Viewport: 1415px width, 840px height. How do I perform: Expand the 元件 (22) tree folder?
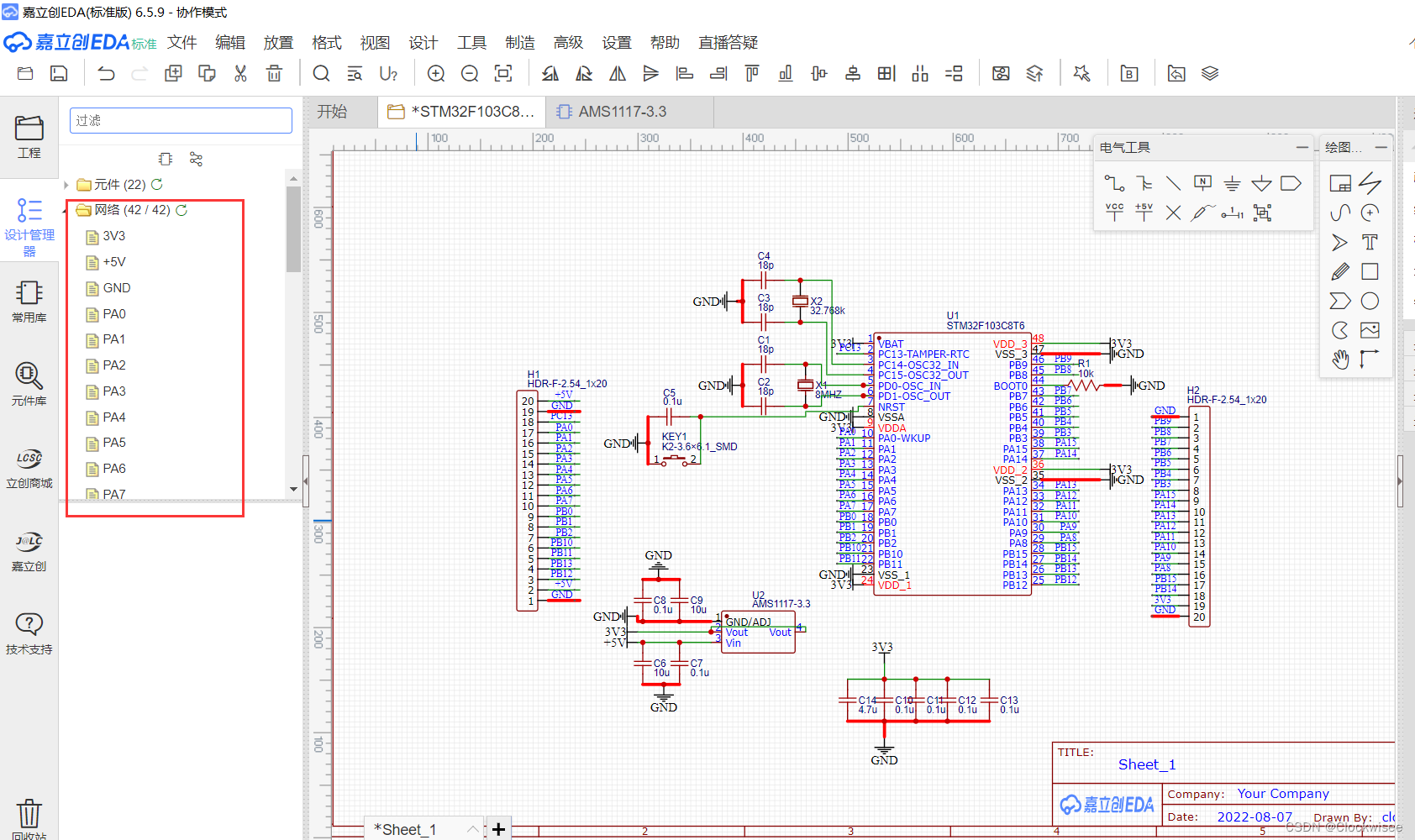pos(67,184)
